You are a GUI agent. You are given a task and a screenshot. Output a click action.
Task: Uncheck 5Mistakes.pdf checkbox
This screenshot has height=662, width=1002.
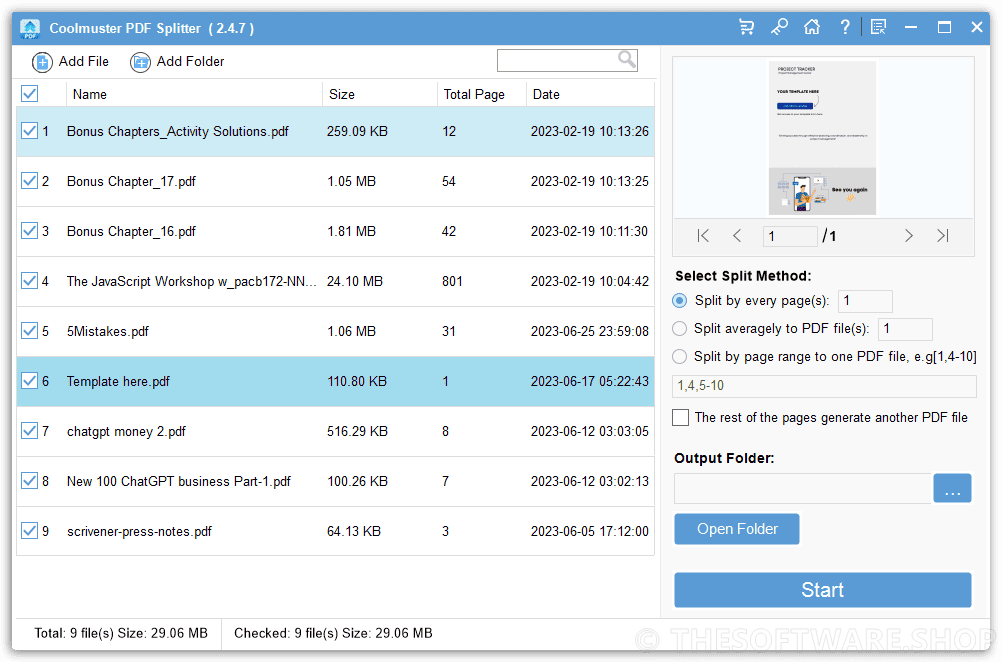(x=29, y=331)
